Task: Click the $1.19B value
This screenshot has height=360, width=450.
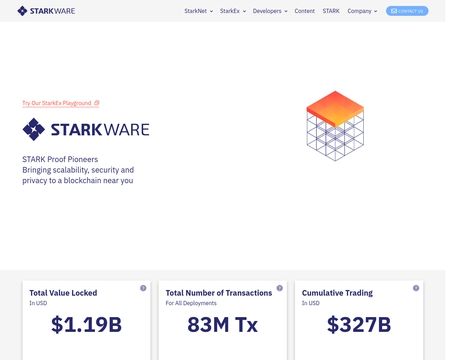Action: click(86, 324)
